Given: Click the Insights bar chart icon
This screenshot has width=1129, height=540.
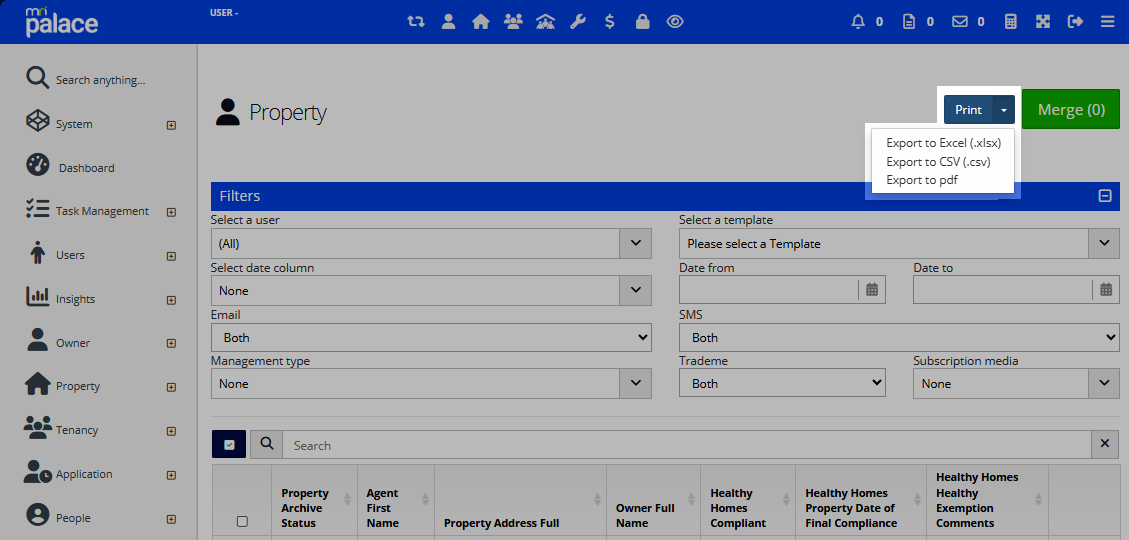Looking at the screenshot, I should click(37, 297).
